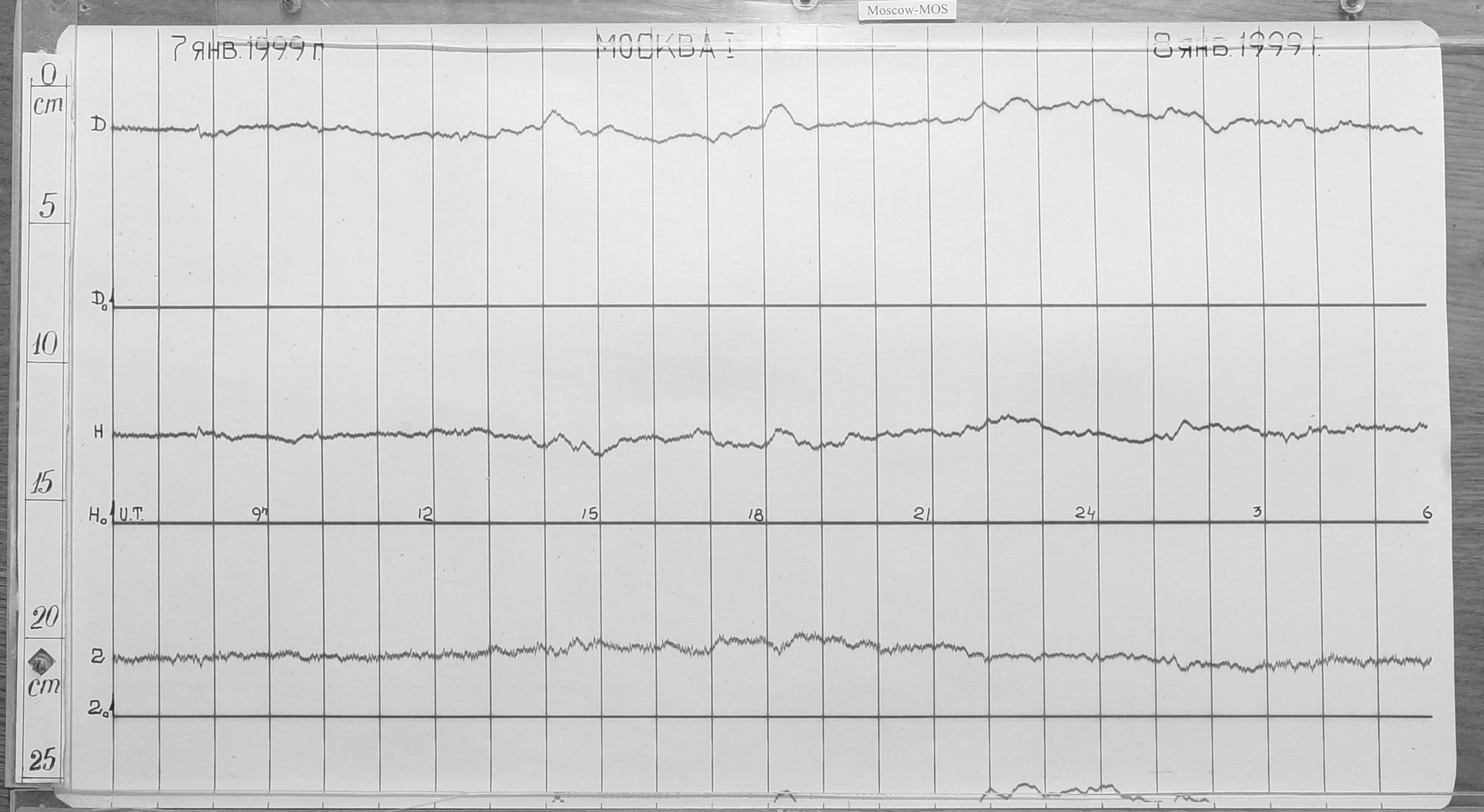Screen dimensions: 1484x812
Task: Select the 18 hour time marker
Action: (x=756, y=515)
